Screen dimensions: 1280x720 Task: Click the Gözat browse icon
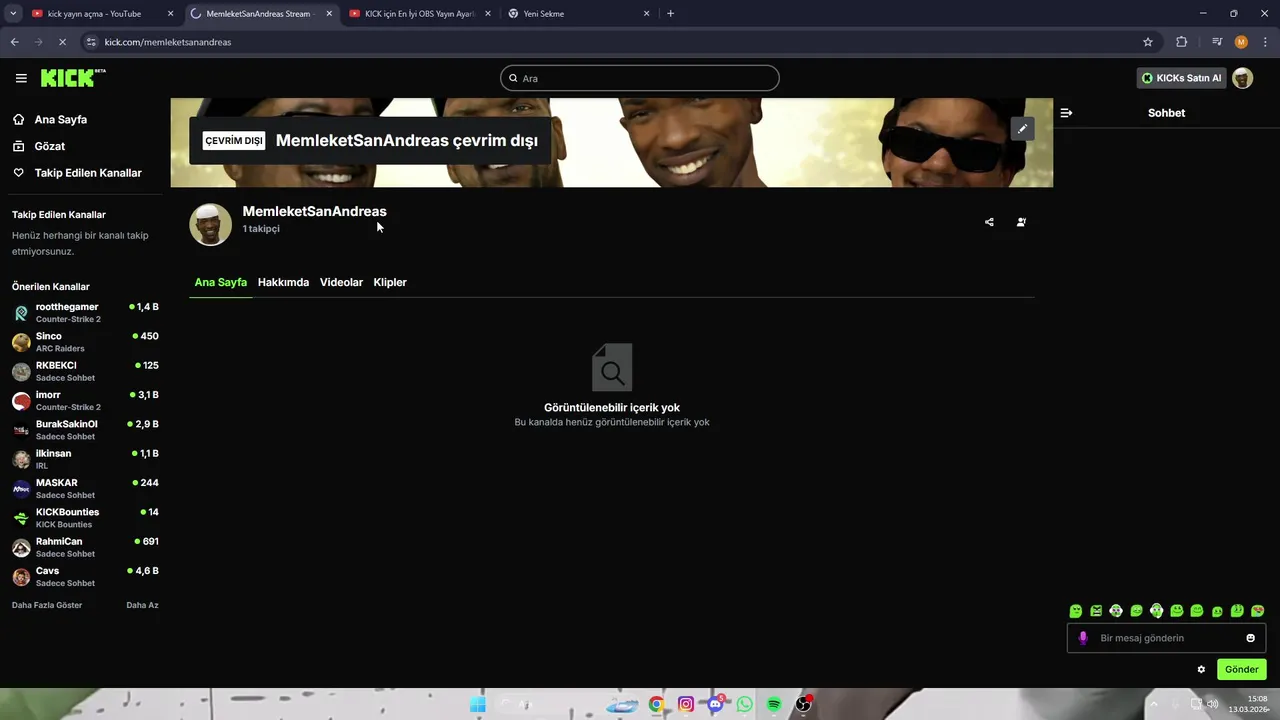click(18, 146)
